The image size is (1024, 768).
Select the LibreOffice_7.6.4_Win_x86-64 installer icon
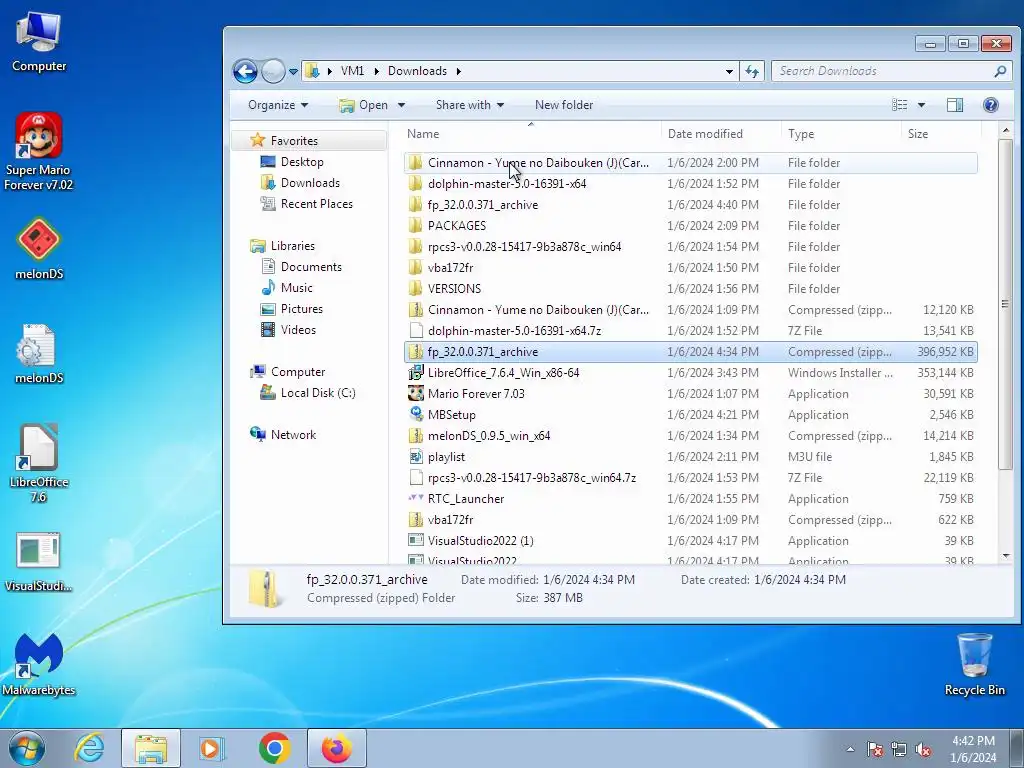pyautogui.click(x=415, y=373)
